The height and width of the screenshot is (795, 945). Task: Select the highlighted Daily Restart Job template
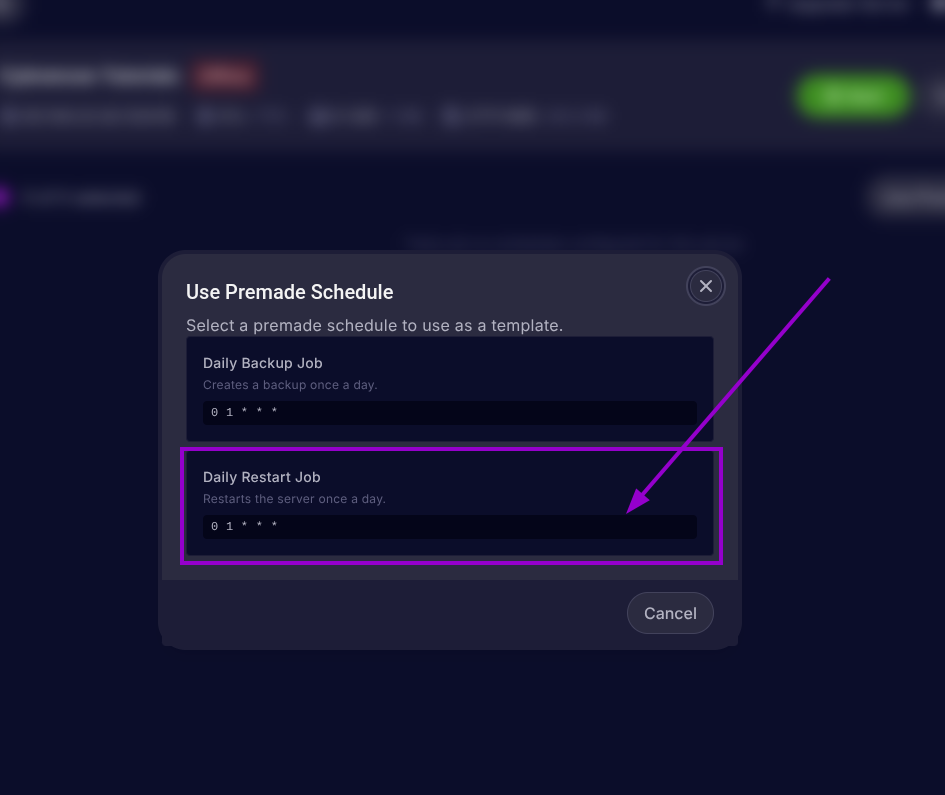pos(449,505)
